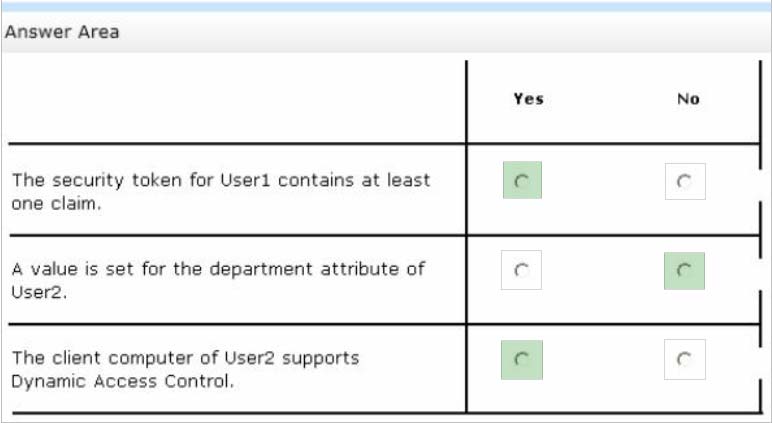Choose No for User2 department attribute value
Image resolution: width=772 pixels, height=423 pixels.
tap(684, 271)
